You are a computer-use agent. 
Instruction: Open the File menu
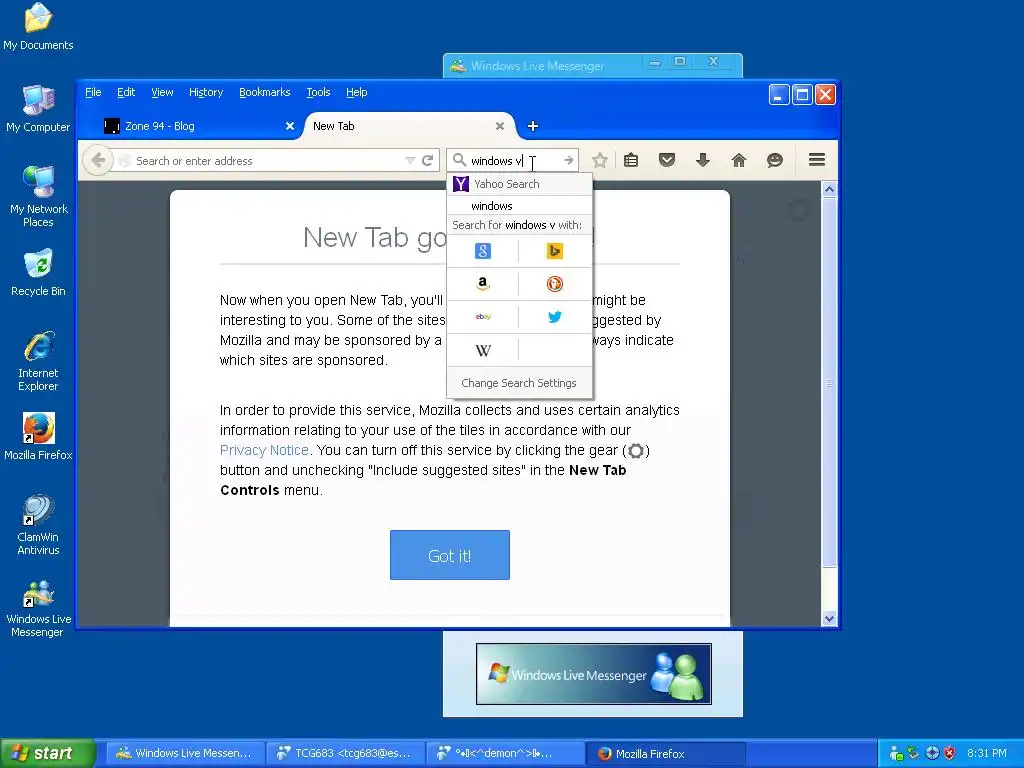(93, 92)
